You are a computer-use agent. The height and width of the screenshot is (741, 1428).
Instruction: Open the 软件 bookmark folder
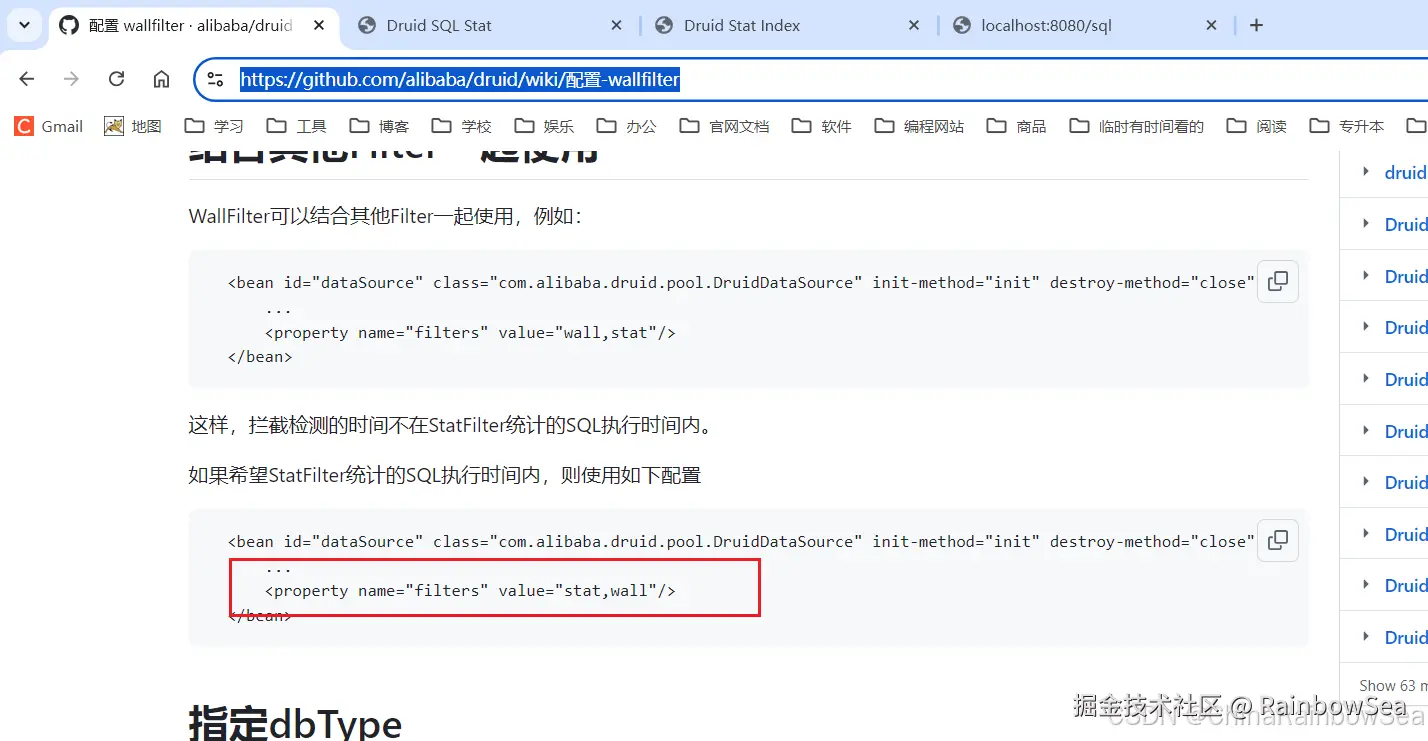822,126
